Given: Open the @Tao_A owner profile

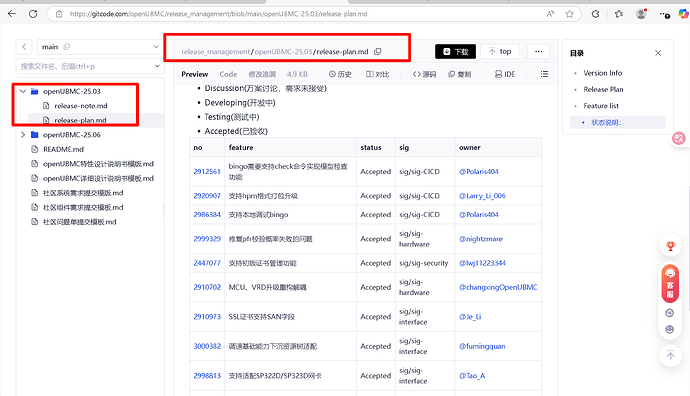Looking at the screenshot, I should click(472, 376).
